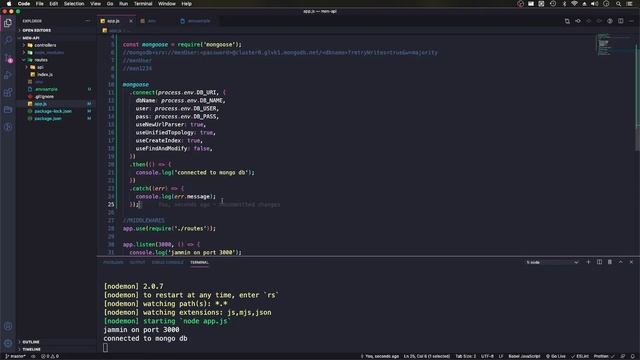Click the feedback icon in the status bar

click(623, 356)
